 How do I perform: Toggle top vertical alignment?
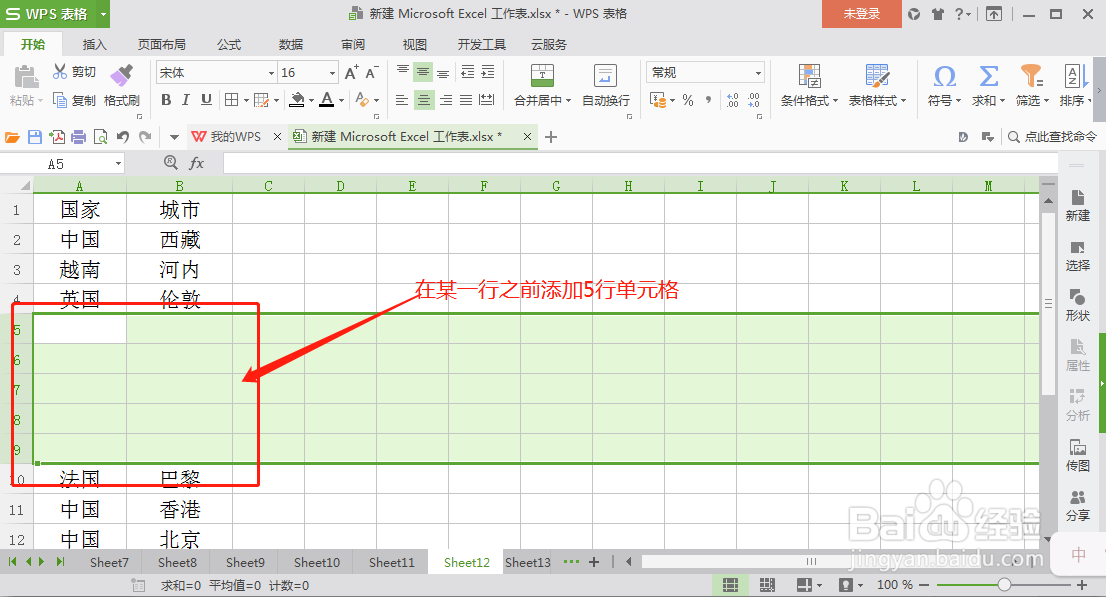click(402, 72)
